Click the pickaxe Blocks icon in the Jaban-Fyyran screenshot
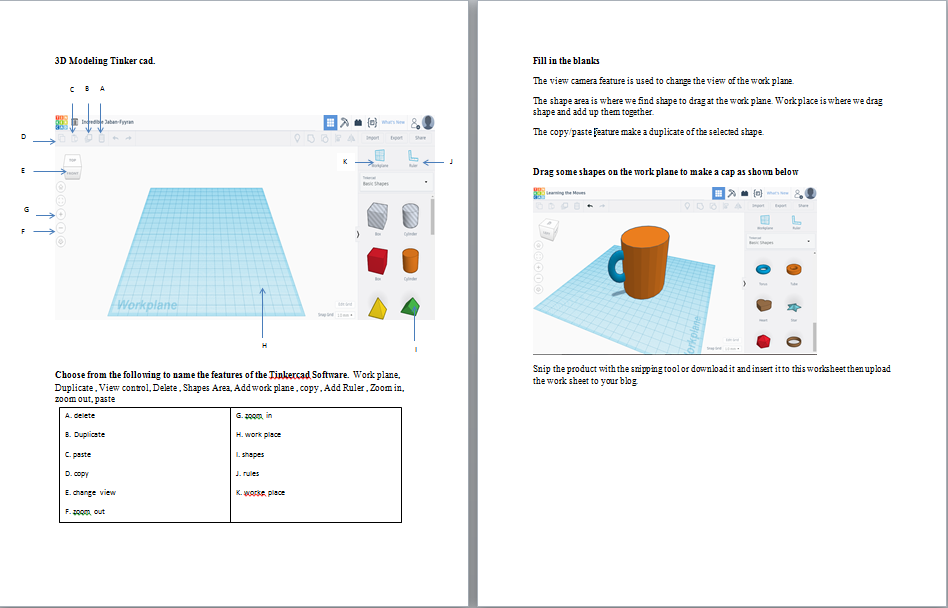The height and width of the screenshot is (608, 948). (344, 123)
